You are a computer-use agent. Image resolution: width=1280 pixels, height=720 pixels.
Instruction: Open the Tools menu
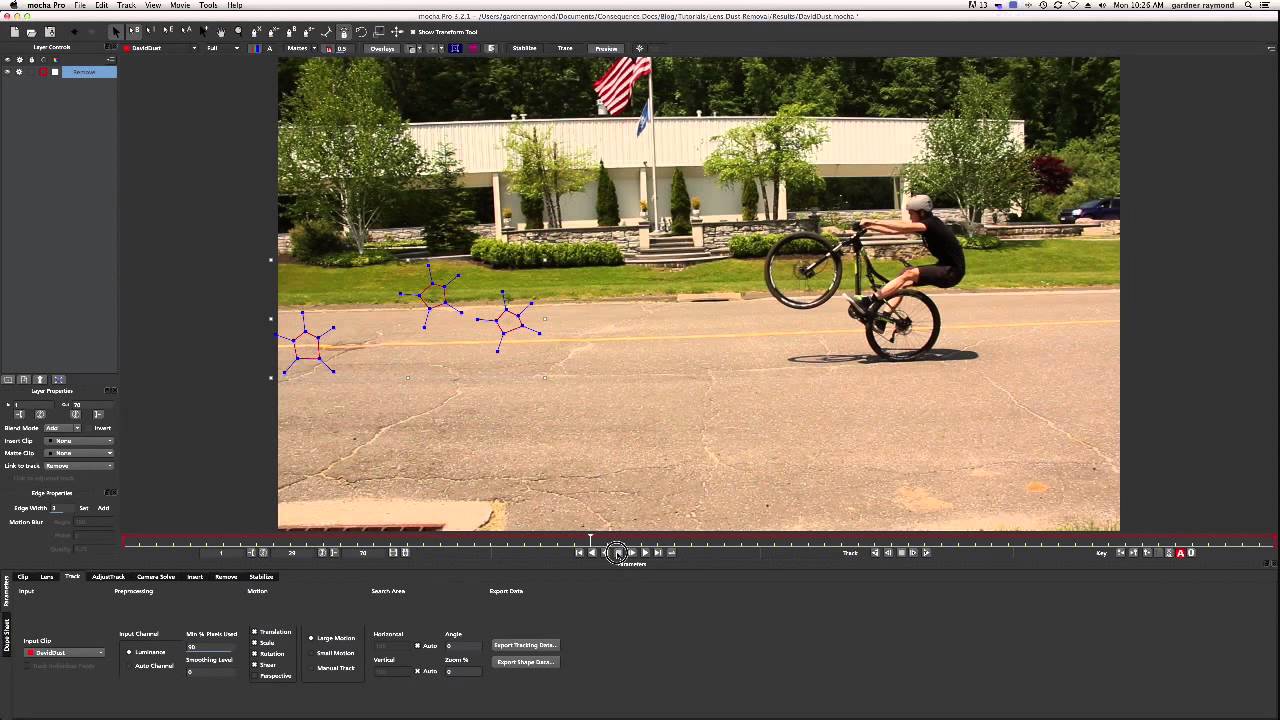point(208,5)
